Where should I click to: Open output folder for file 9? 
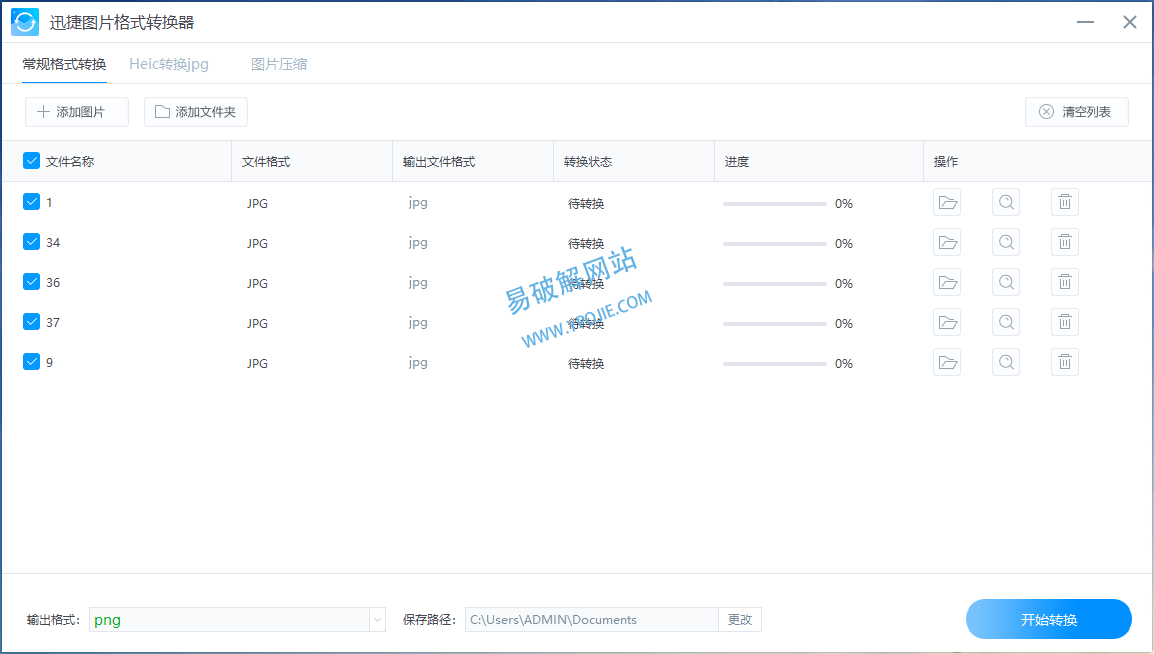coord(947,362)
